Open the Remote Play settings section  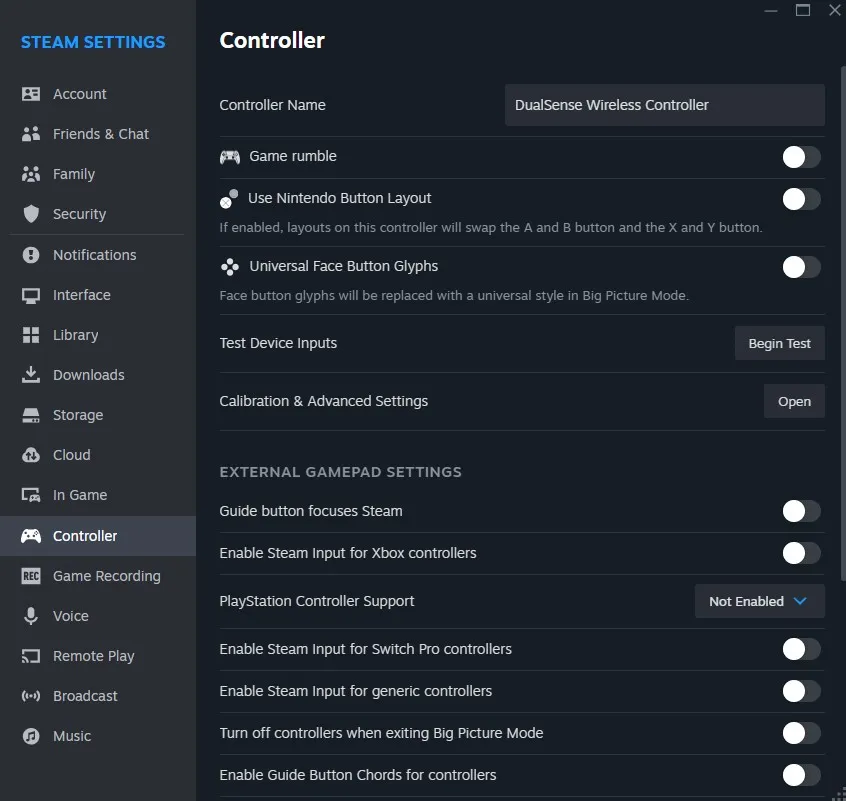coord(93,656)
